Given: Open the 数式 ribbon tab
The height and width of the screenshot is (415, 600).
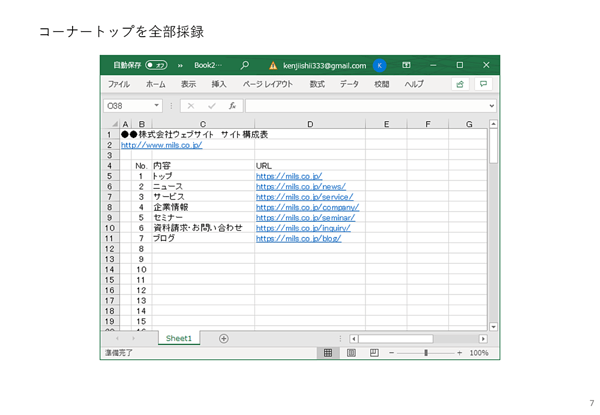Looking at the screenshot, I should pyautogui.click(x=317, y=84).
